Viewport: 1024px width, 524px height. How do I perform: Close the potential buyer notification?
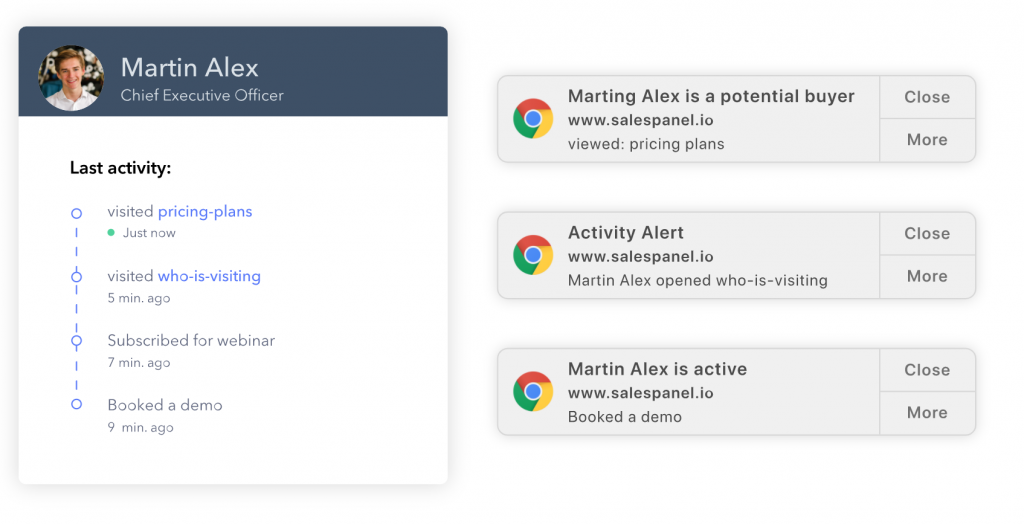(x=927, y=97)
